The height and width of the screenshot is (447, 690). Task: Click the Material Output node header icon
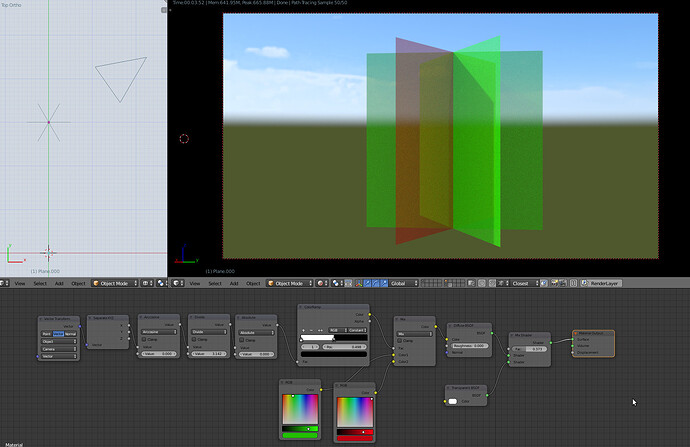(x=576, y=333)
